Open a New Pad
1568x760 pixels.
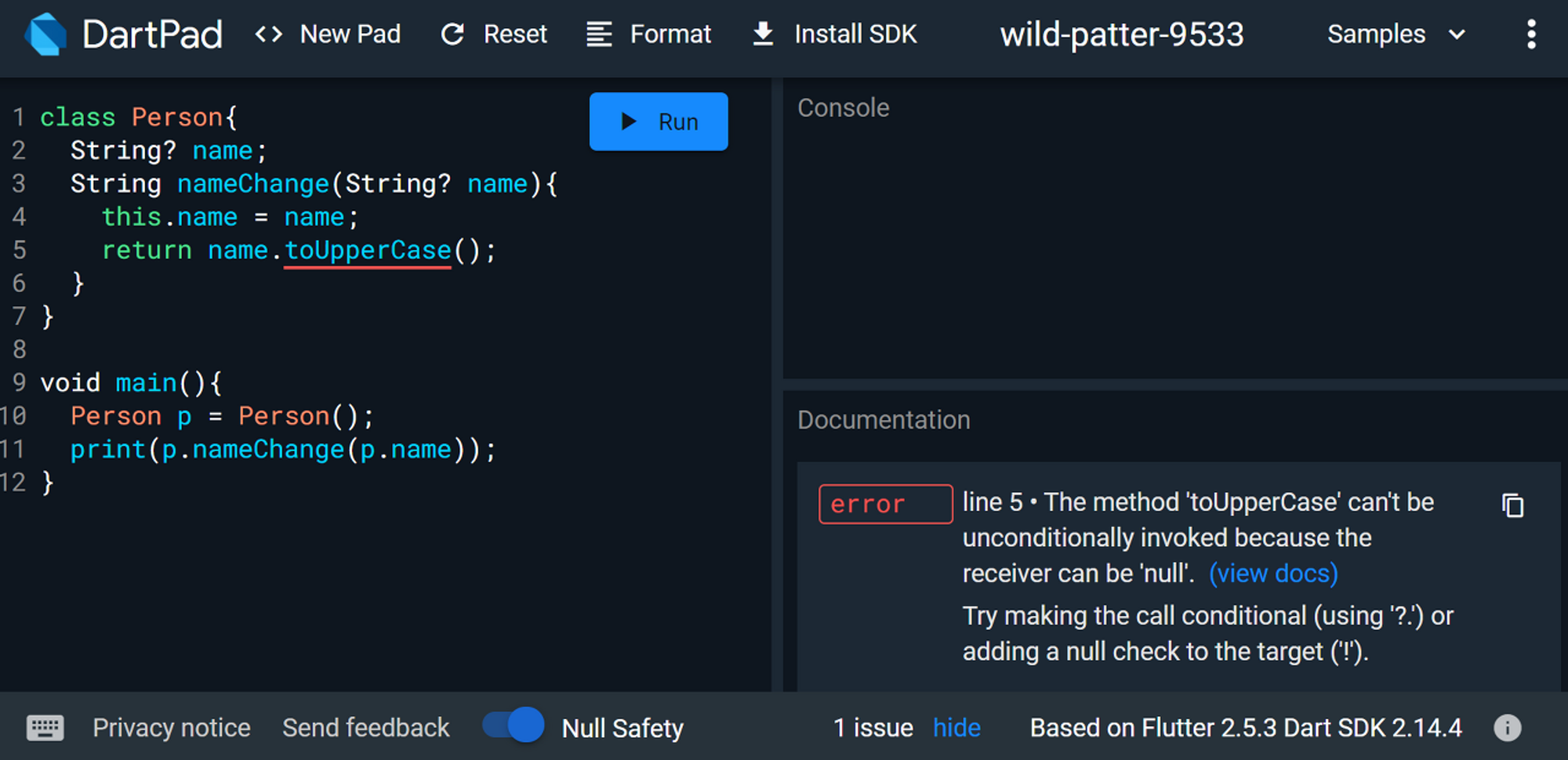[x=328, y=34]
